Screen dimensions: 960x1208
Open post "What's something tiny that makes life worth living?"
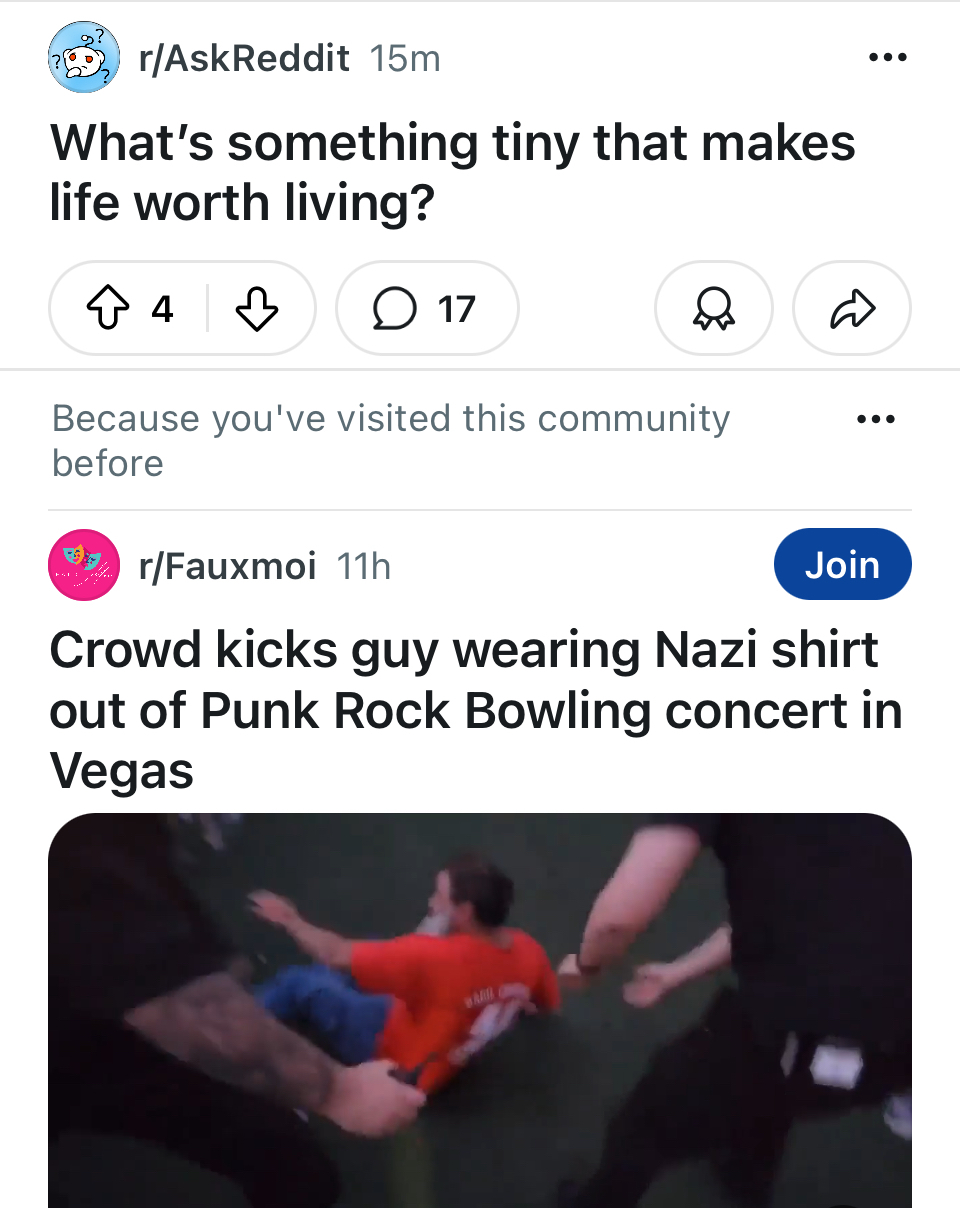click(452, 172)
